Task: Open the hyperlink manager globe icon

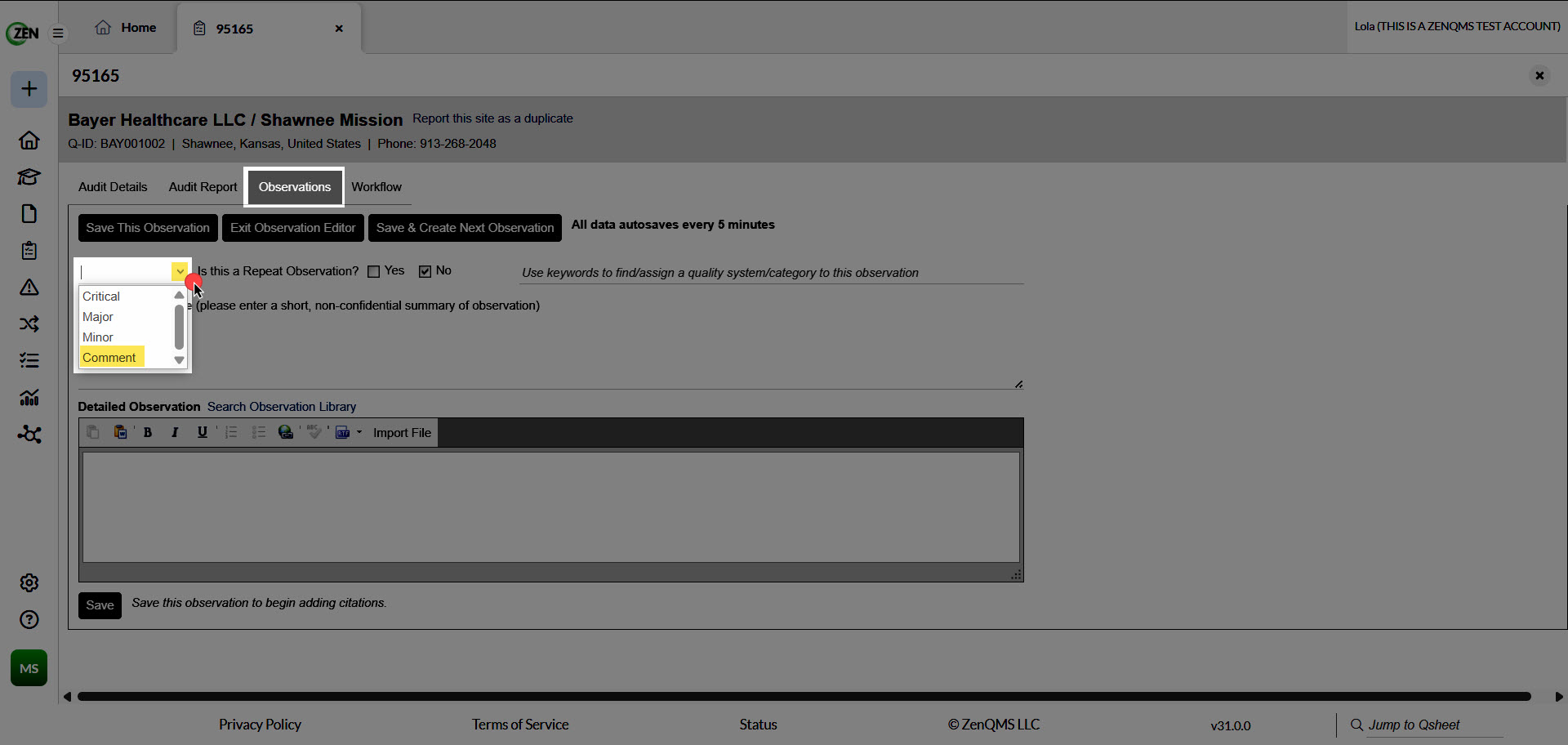Action: 286,432
